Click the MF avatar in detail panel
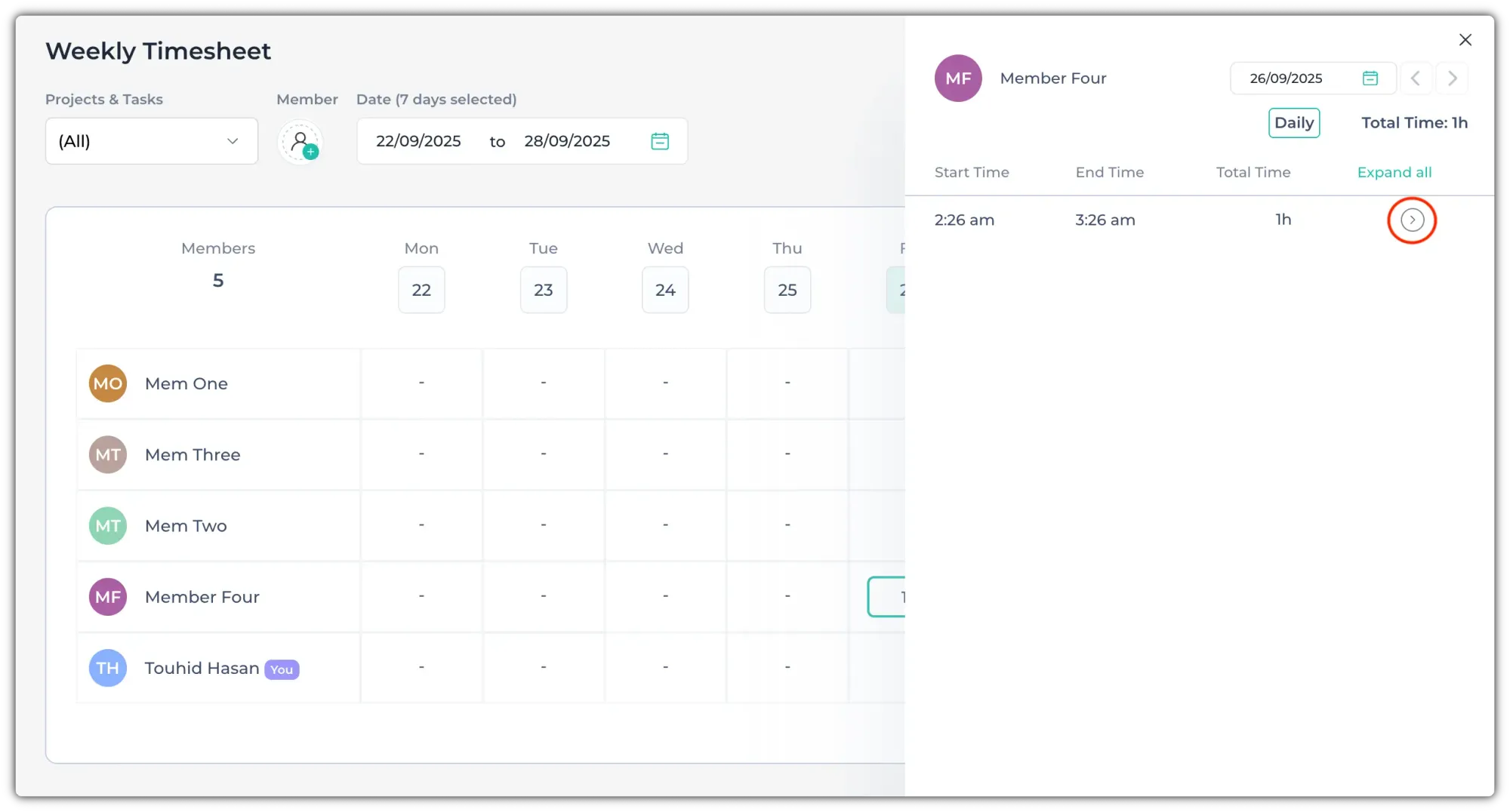The height and width of the screenshot is (812, 1510). (x=958, y=78)
